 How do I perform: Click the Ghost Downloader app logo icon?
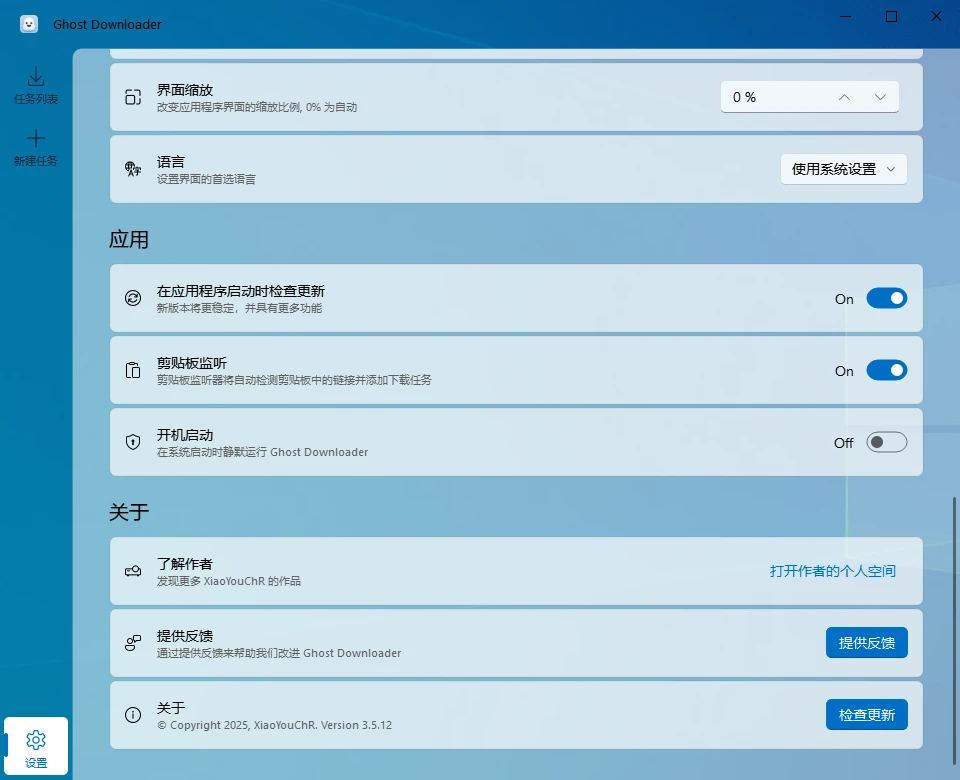29,24
